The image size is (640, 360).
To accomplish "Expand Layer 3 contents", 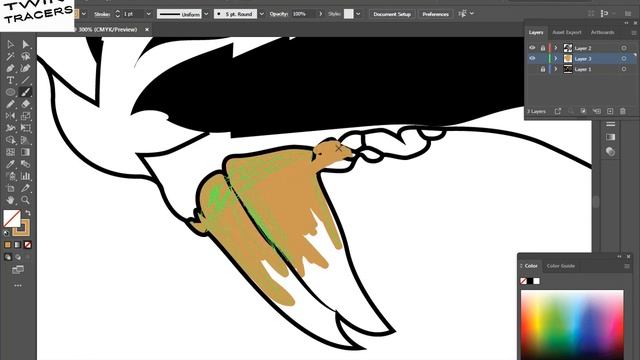I will 556,58.
